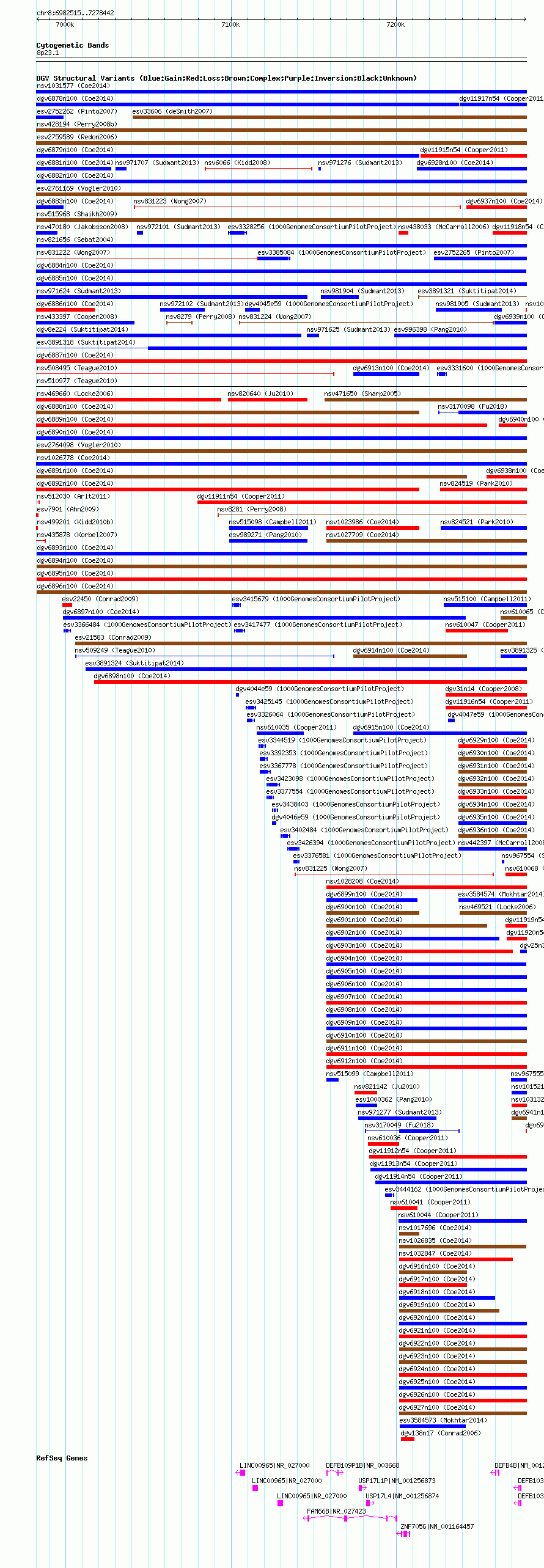This screenshot has height=1568, width=544.
Task: Select esv2764098 (Vogler2010) variant
Action: (x=79, y=445)
